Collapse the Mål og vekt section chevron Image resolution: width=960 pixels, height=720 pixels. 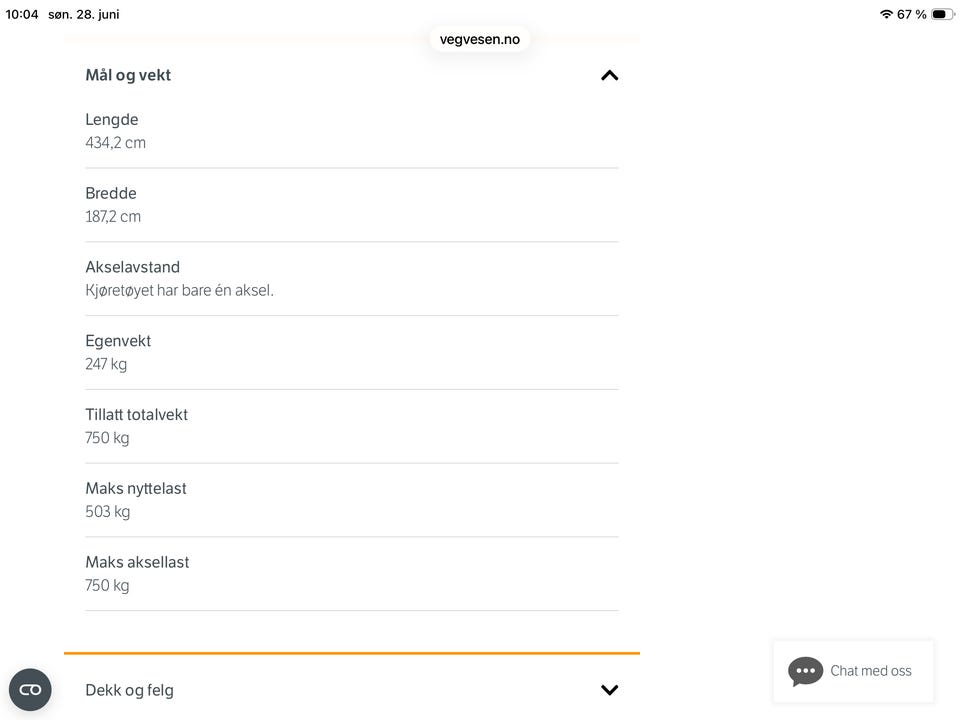click(x=609, y=75)
